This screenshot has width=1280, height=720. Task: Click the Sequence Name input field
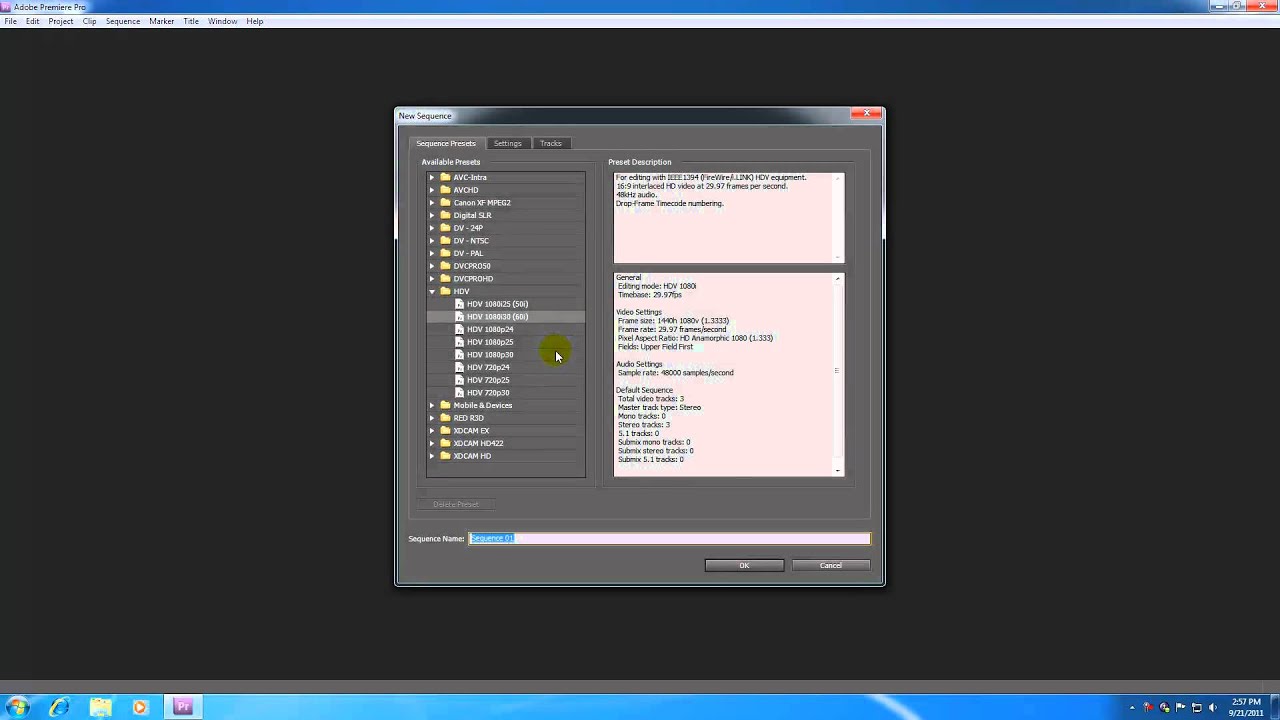(670, 538)
